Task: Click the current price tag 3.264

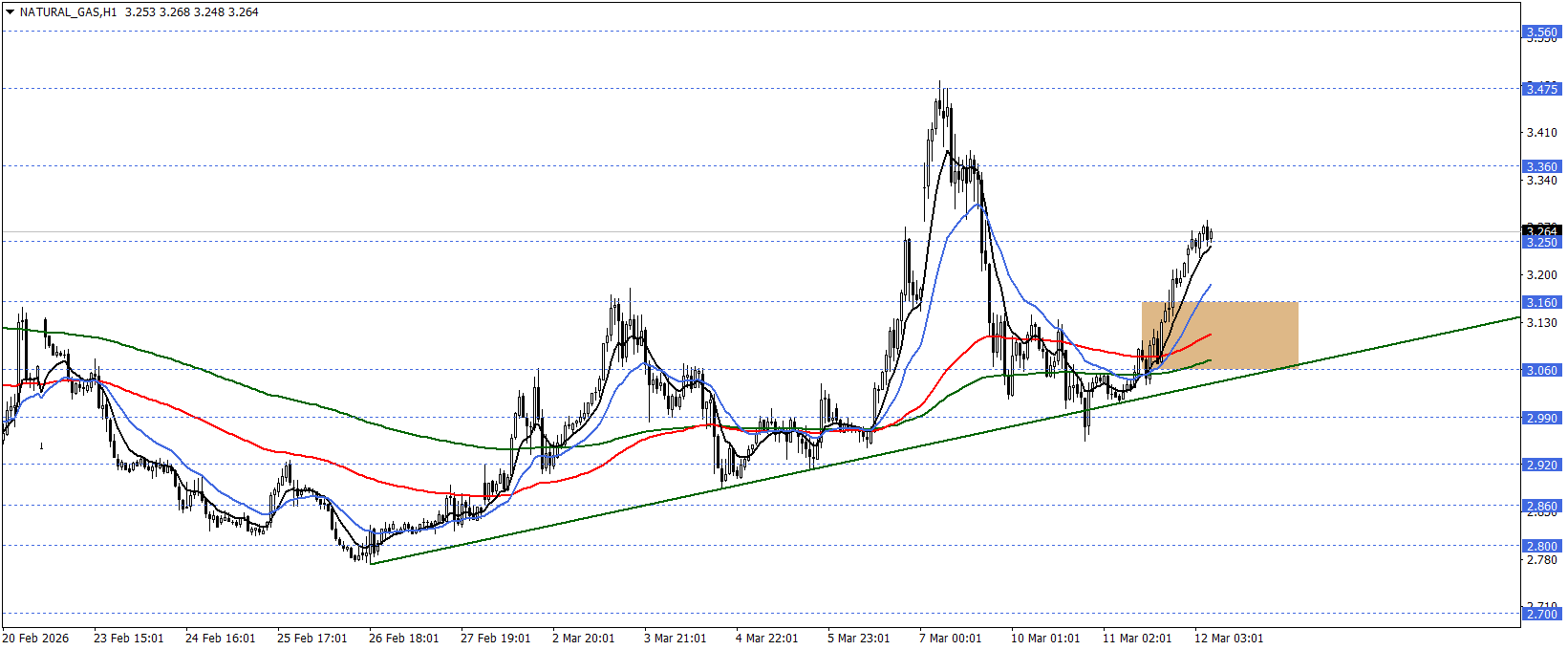Action: (1541, 230)
